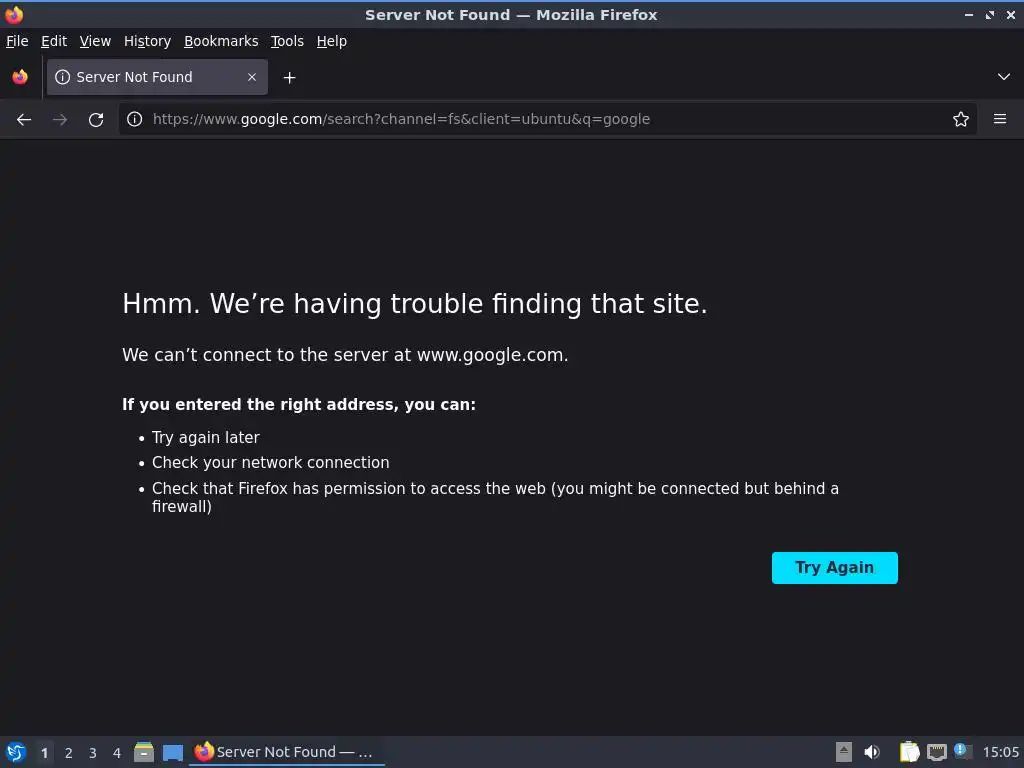This screenshot has width=1024, height=768.
Task: Close the Server Not Found tab
Action: click(x=252, y=77)
